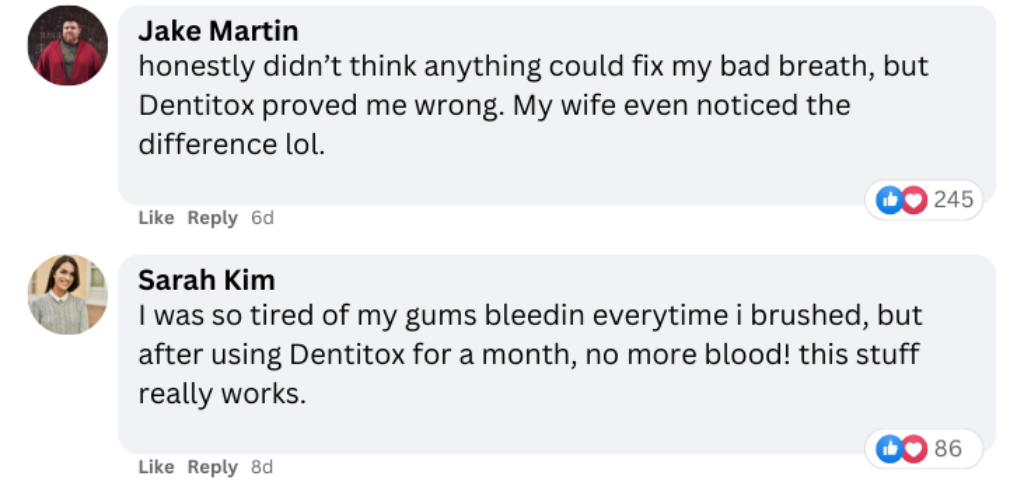Click heart reaction icon on Sarah's comment
Image resolution: width=1024 pixels, height=490 pixels.
(913, 449)
